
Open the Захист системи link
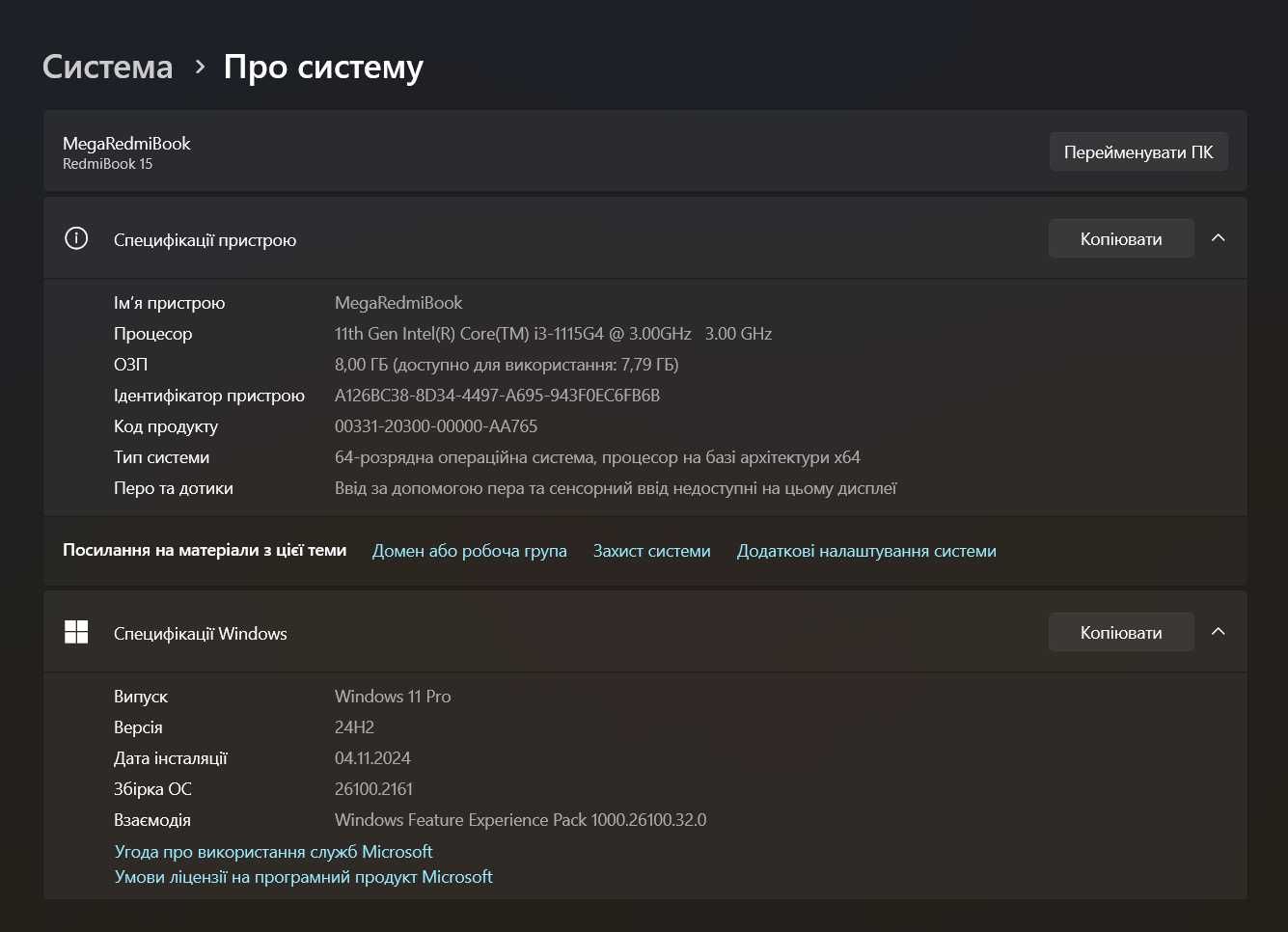click(652, 551)
